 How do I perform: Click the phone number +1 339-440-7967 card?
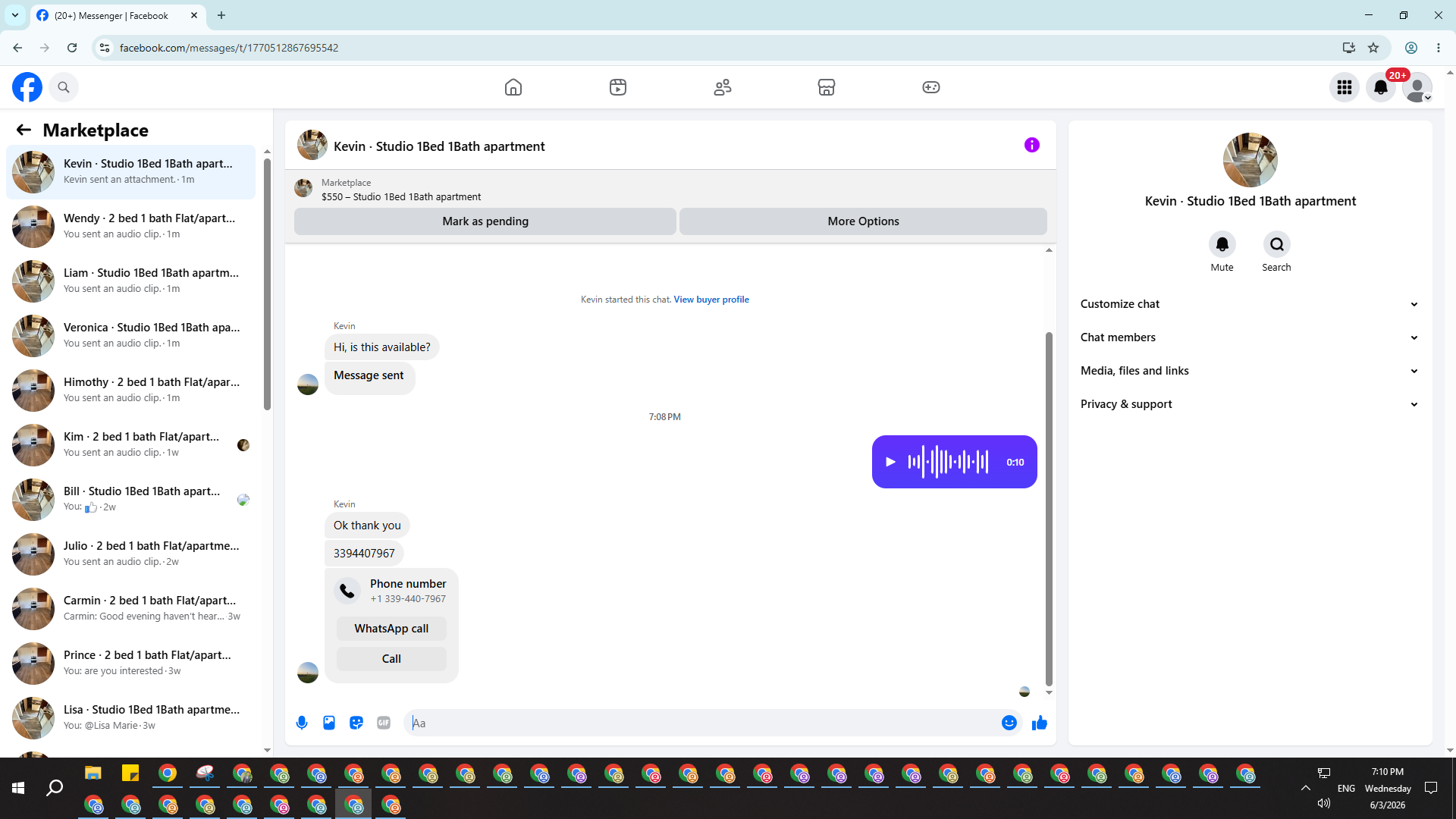click(x=391, y=591)
